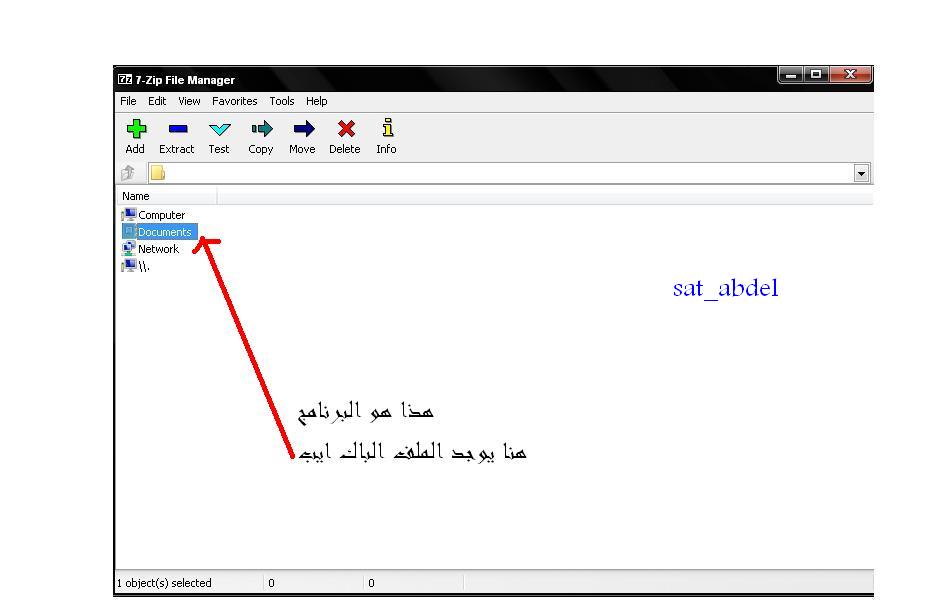
Task: Select the Computer entry
Action: pos(154,215)
